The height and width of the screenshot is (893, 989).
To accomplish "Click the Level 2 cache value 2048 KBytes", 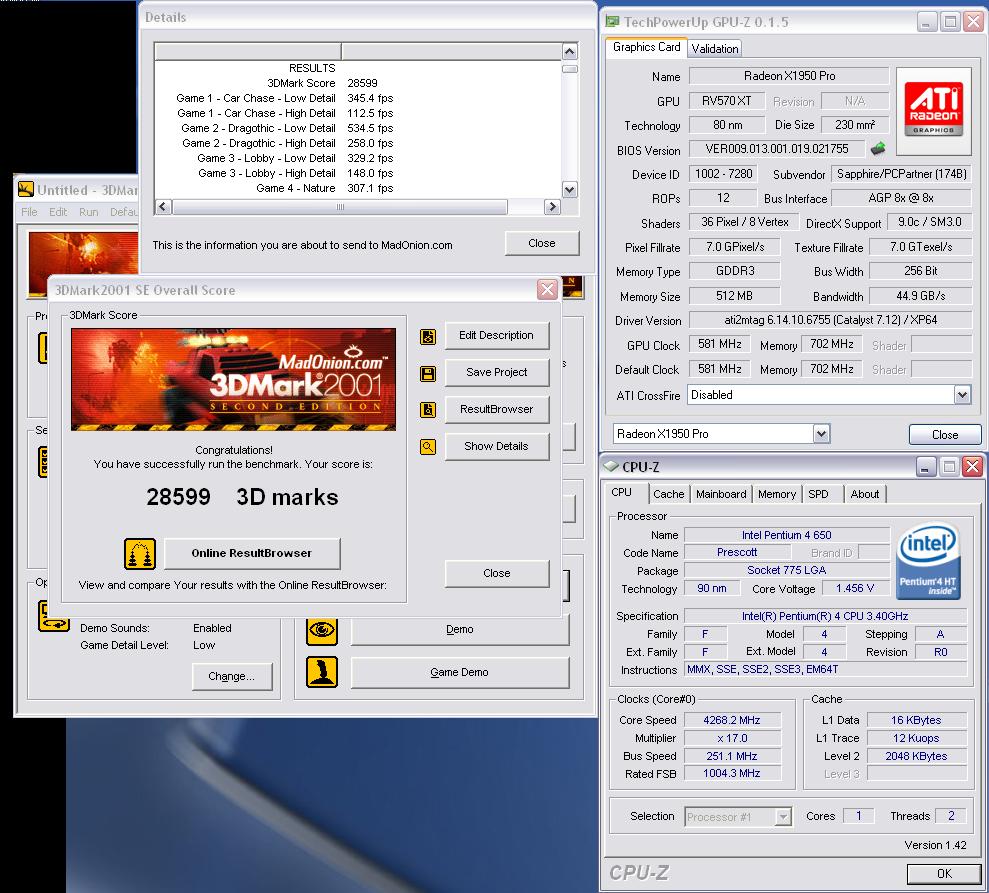I will [x=916, y=756].
